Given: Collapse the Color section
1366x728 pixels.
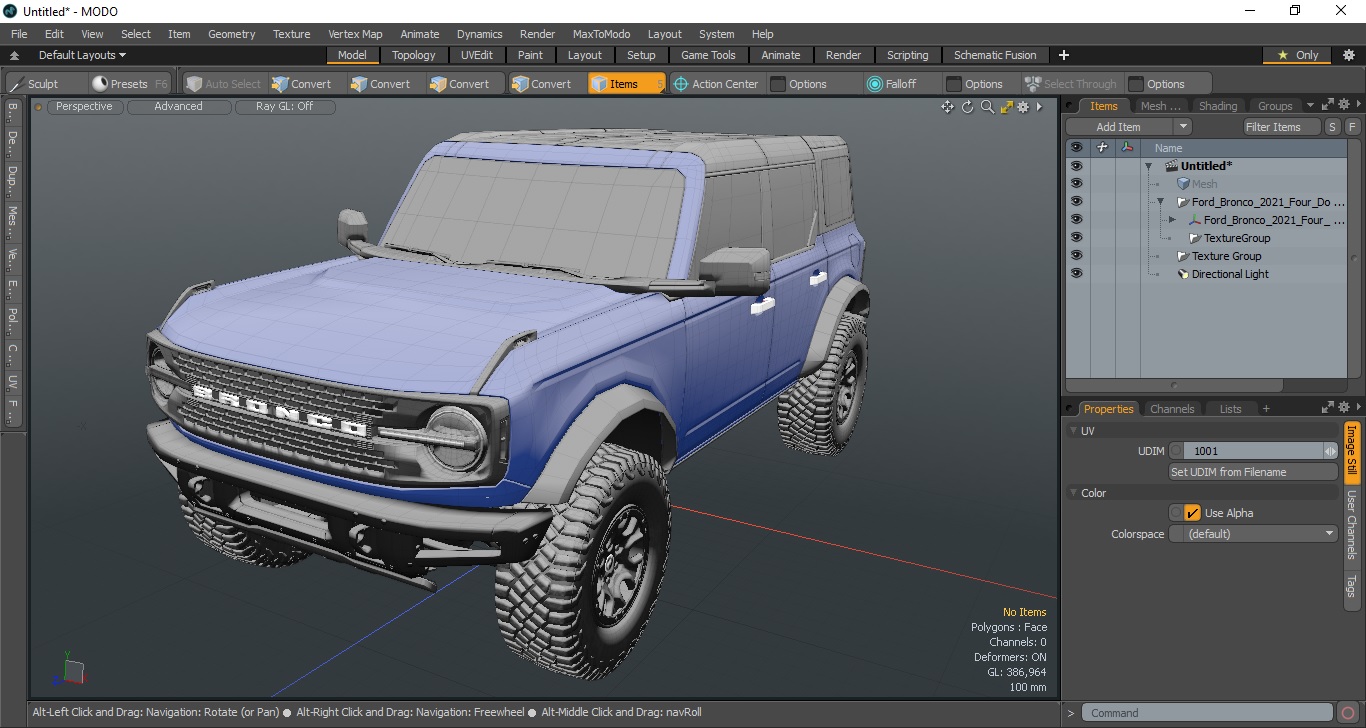Looking at the screenshot, I should [x=1074, y=493].
